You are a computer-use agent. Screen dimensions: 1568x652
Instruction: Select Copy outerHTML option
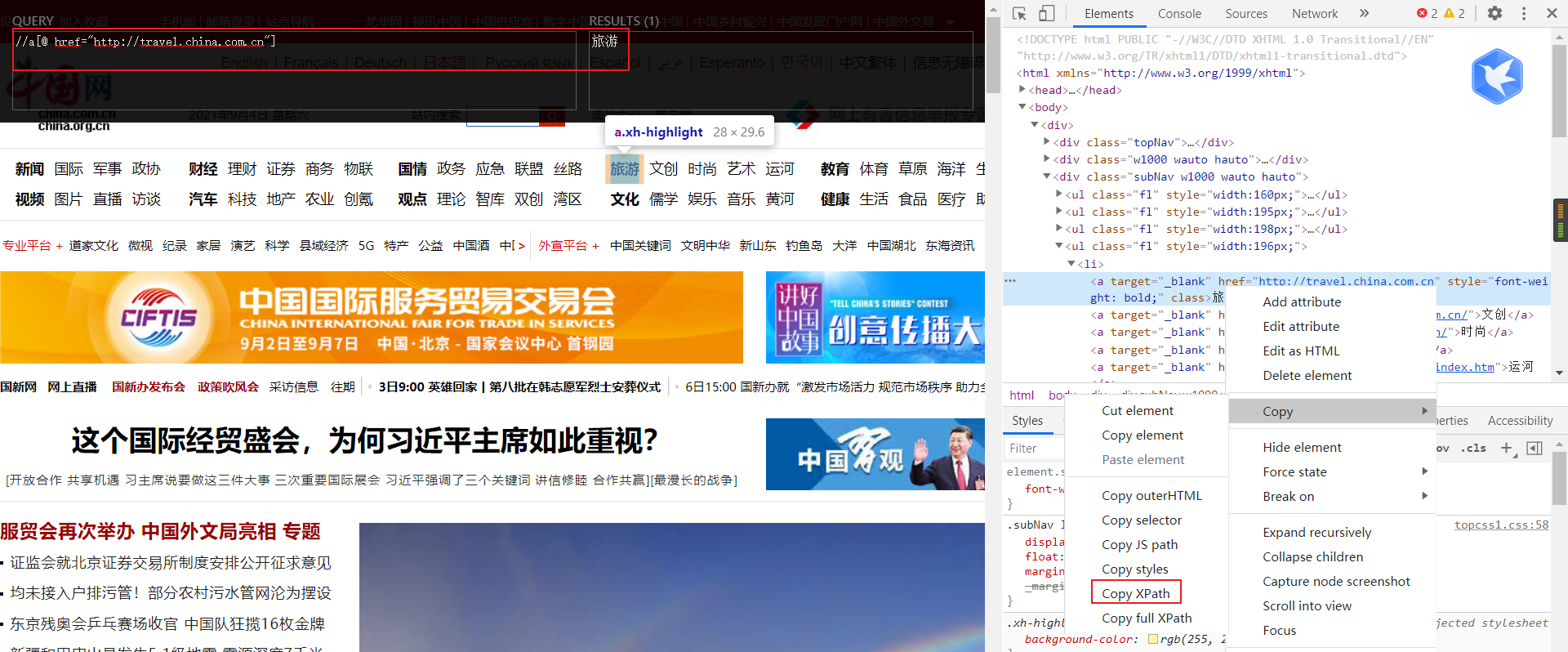pos(1151,495)
